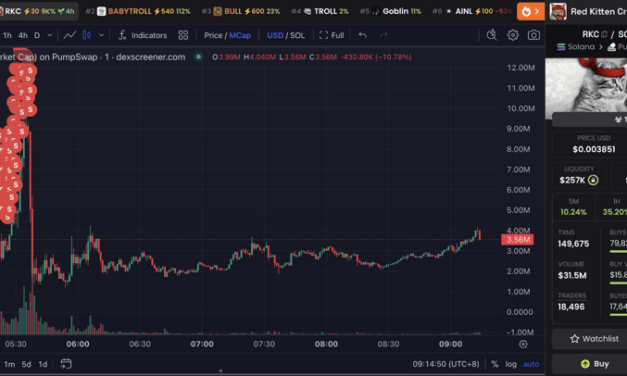Open trending token BULL

tap(241, 11)
